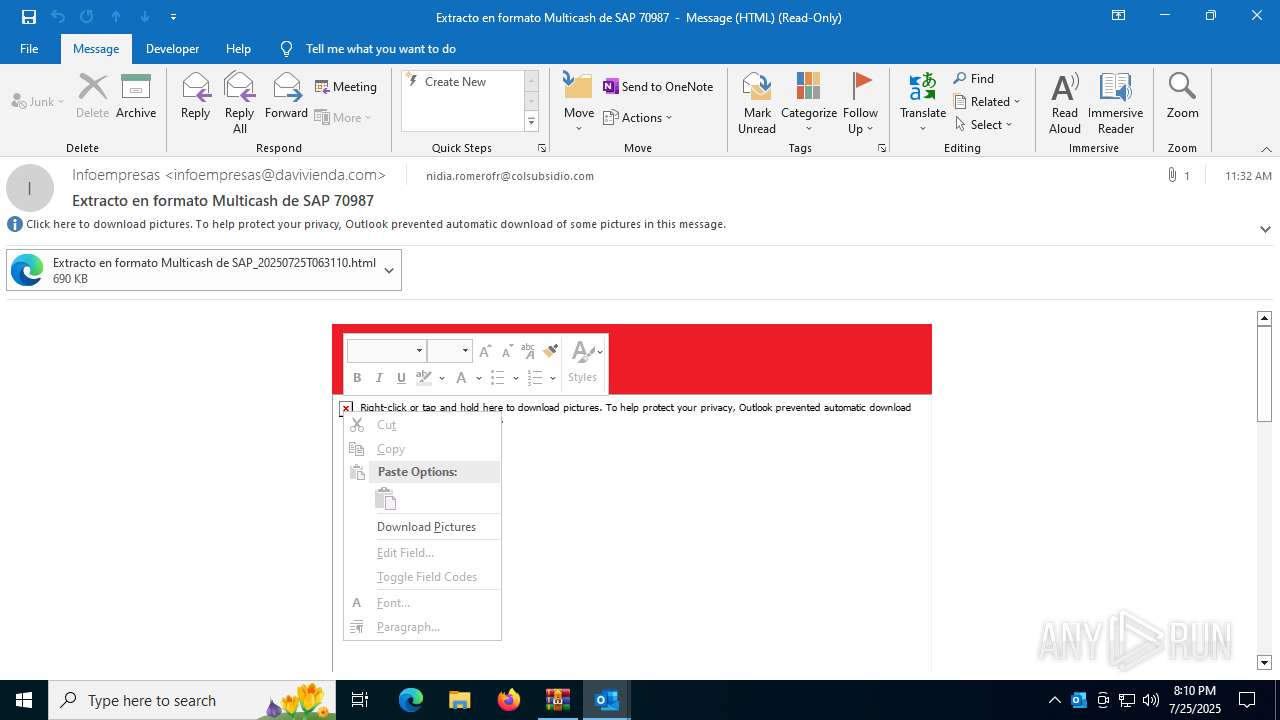The image size is (1280, 720).
Task: Mark the message as Unread
Action: (x=757, y=103)
